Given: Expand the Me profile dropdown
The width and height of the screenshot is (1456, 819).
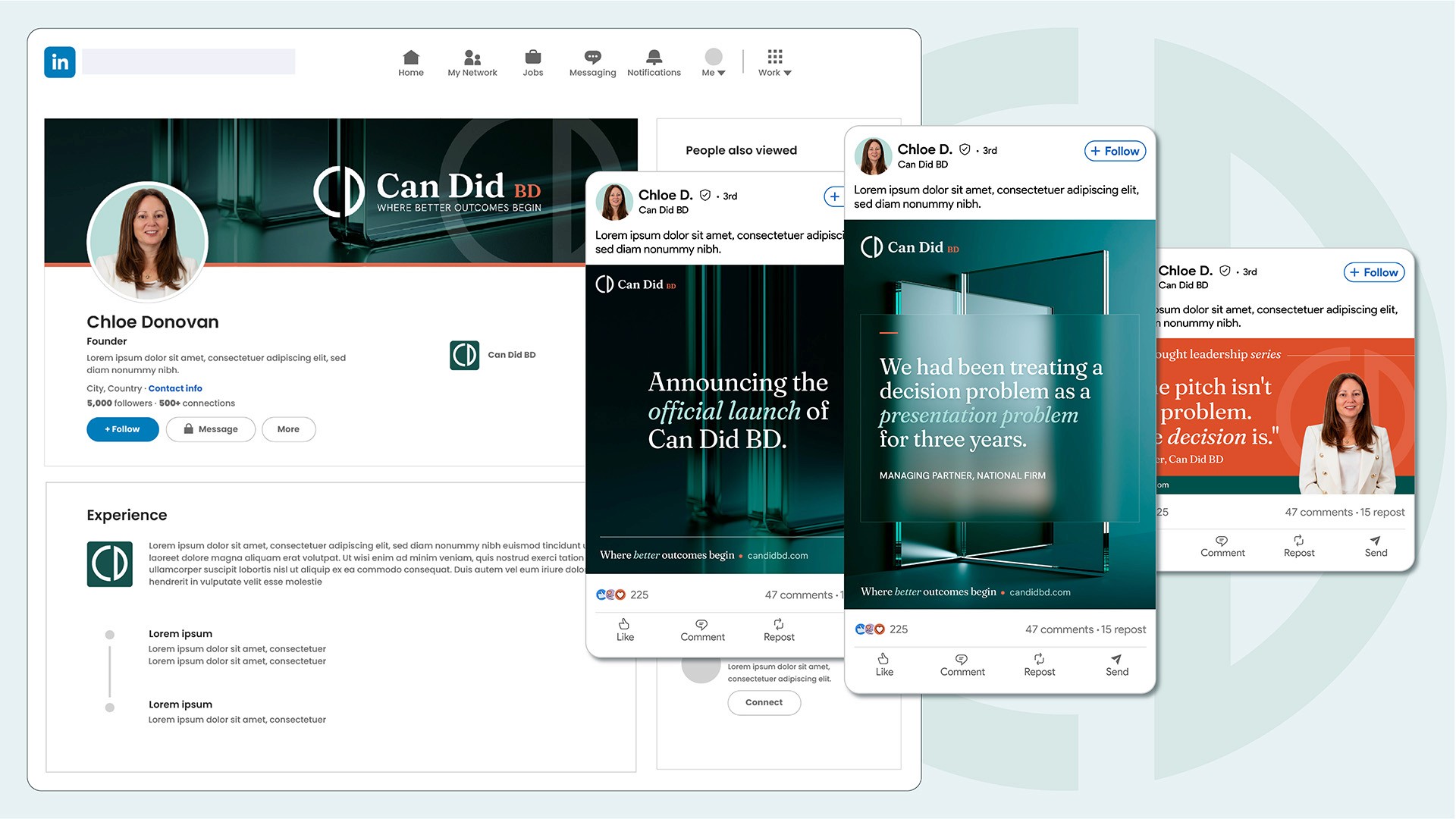Looking at the screenshot, I should tap(714, 63).
